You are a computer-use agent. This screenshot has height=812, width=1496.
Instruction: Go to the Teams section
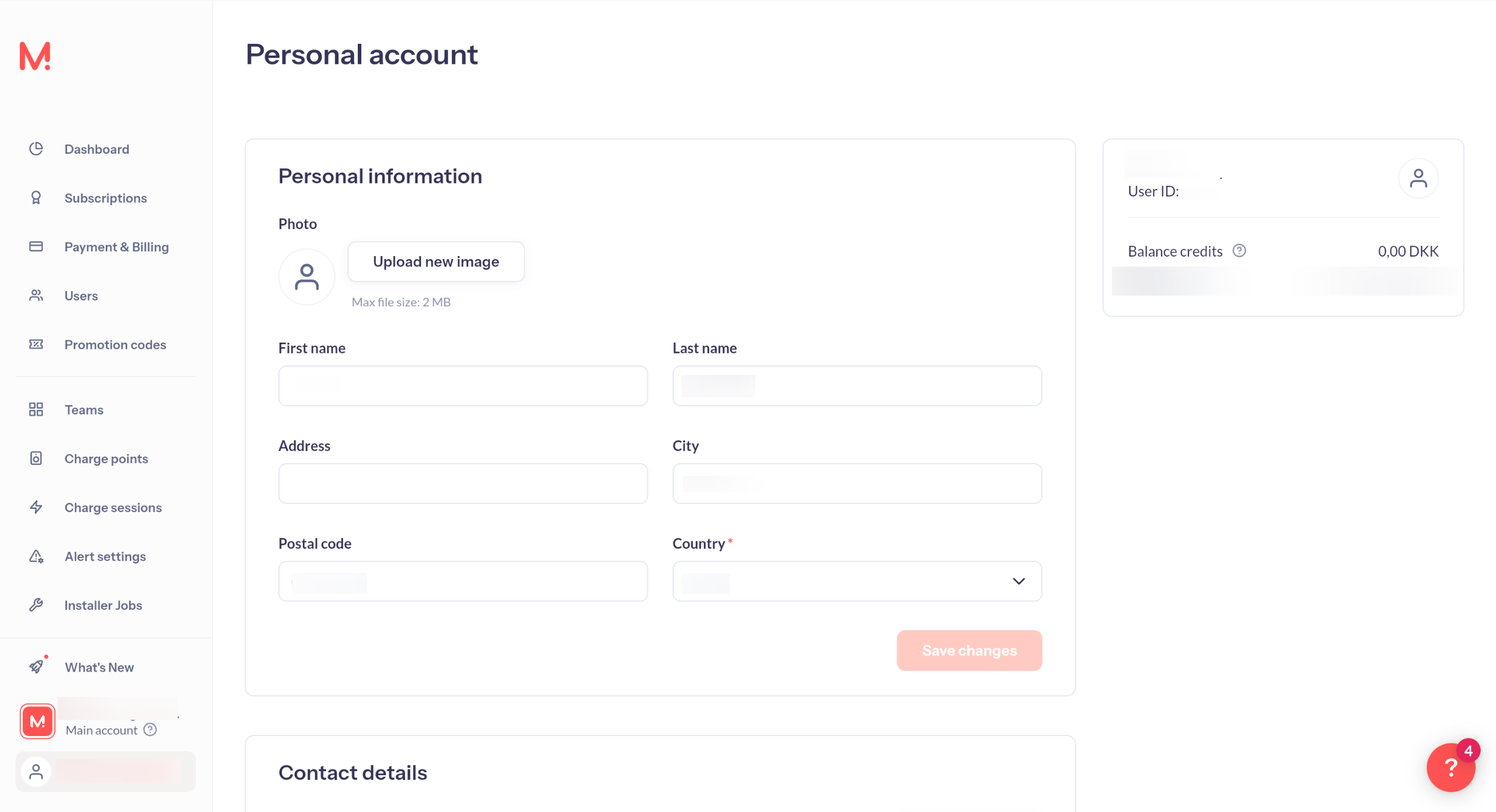(84, 410)
